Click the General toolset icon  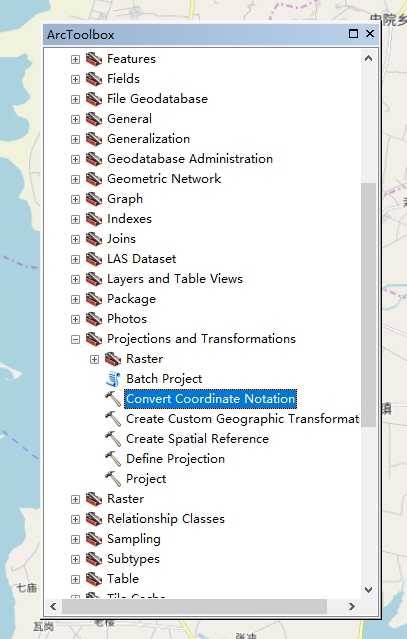tap(94, 119)
